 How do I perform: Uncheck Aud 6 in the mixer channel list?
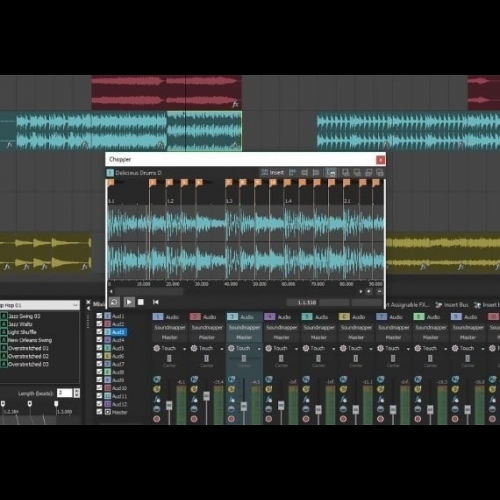[x=99, y=356]
